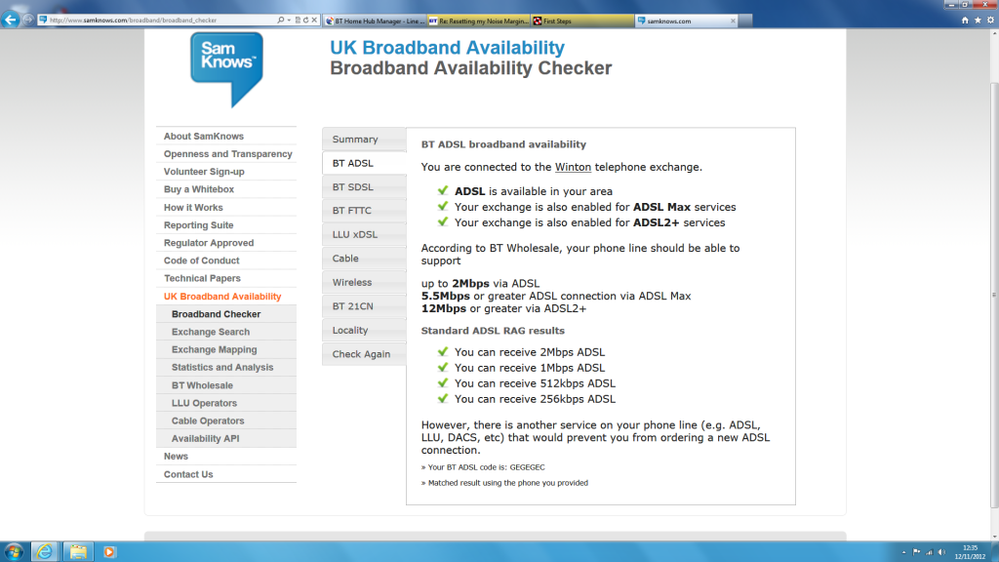
Task: Click the SamKnows logo
Action: [x=227, y=69]
